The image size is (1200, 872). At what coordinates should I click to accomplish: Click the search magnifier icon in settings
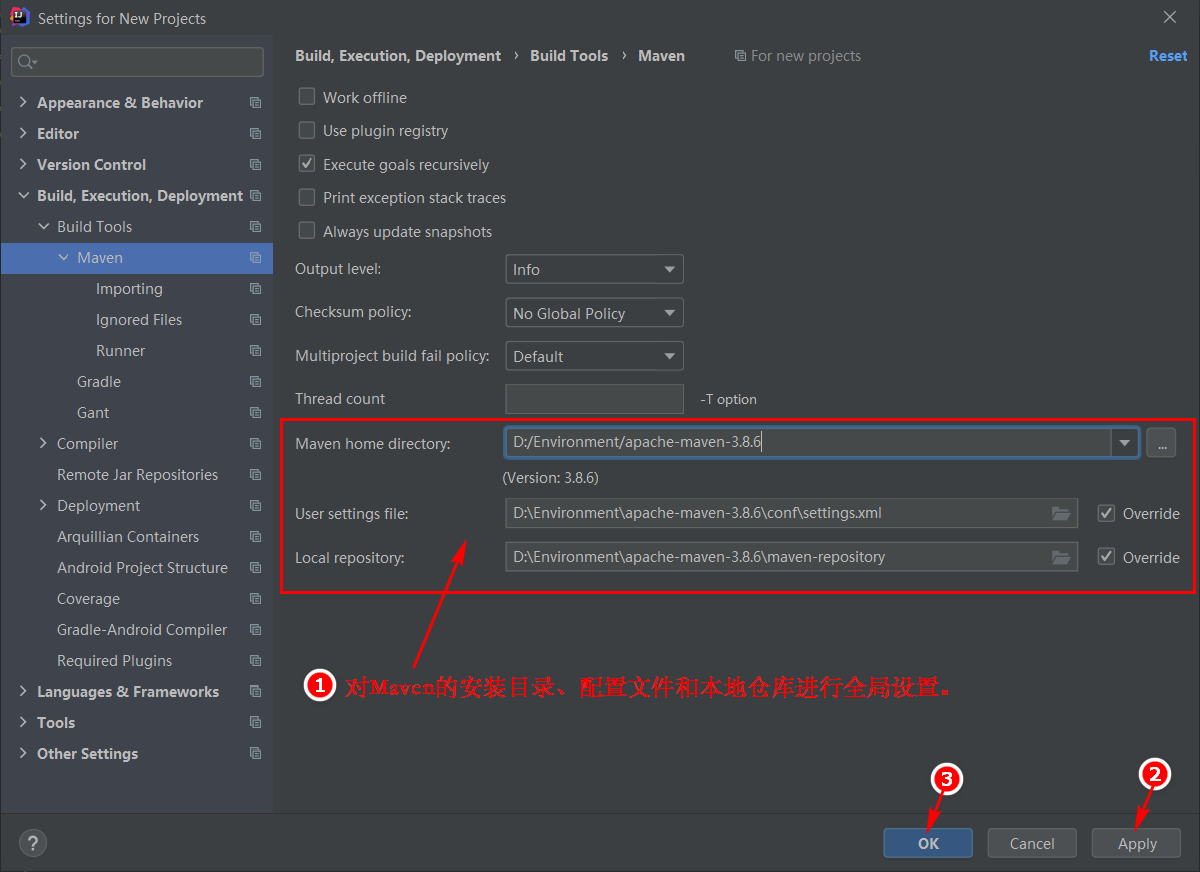click(x=27, y=62)
